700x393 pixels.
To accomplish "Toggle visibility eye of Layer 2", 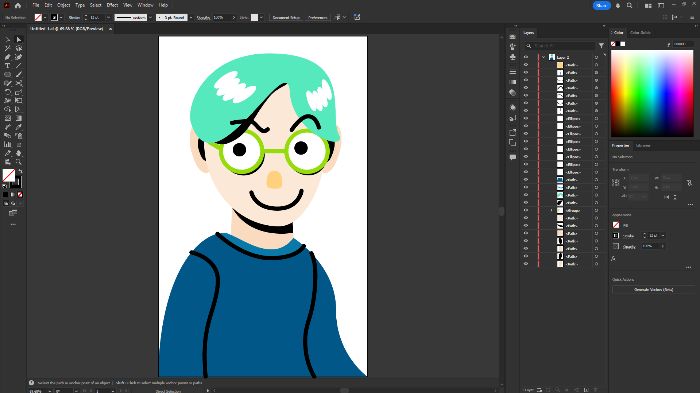I will click(x=526, y=57).
